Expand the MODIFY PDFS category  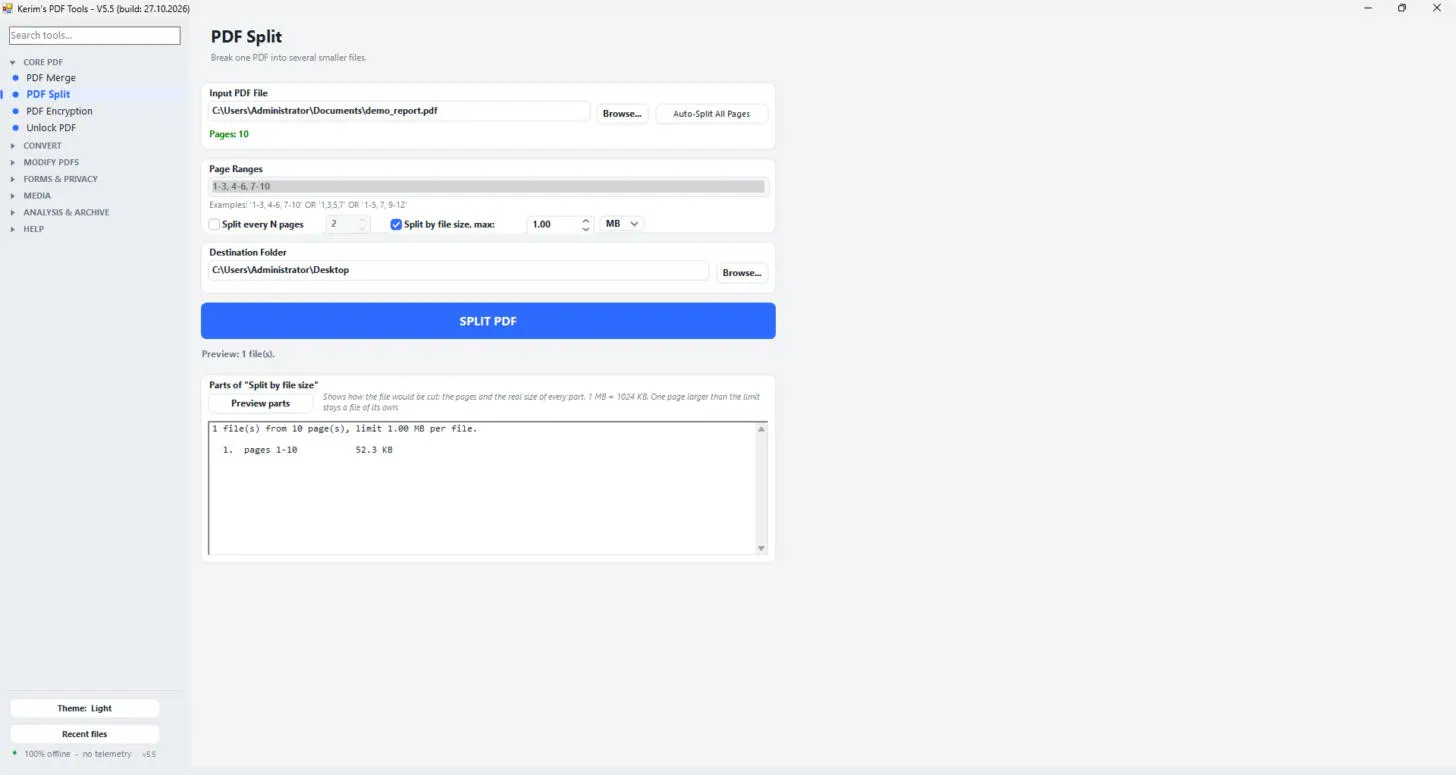(x=51, y=162)
